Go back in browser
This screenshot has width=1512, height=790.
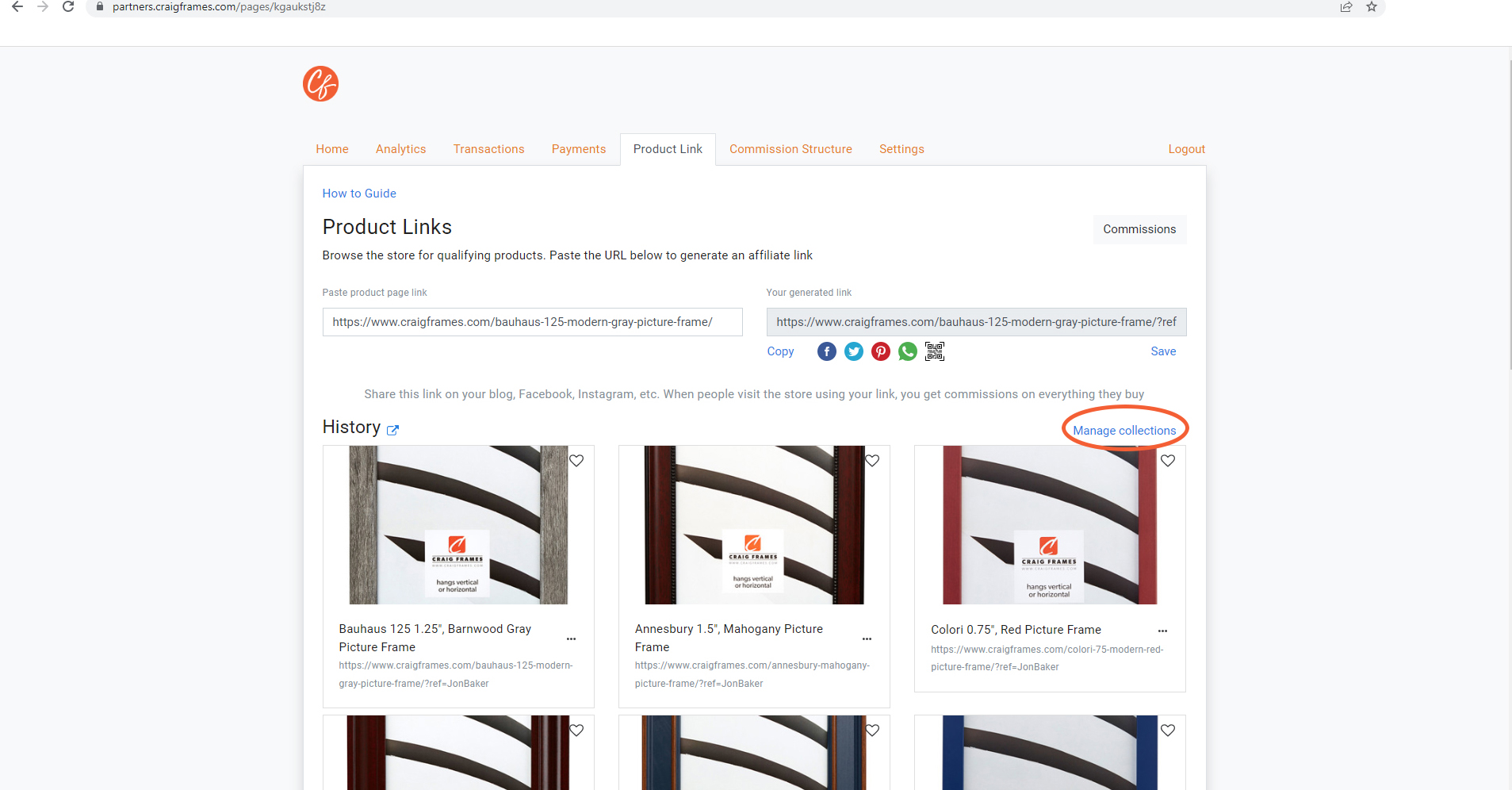click(x=17, y=7)
